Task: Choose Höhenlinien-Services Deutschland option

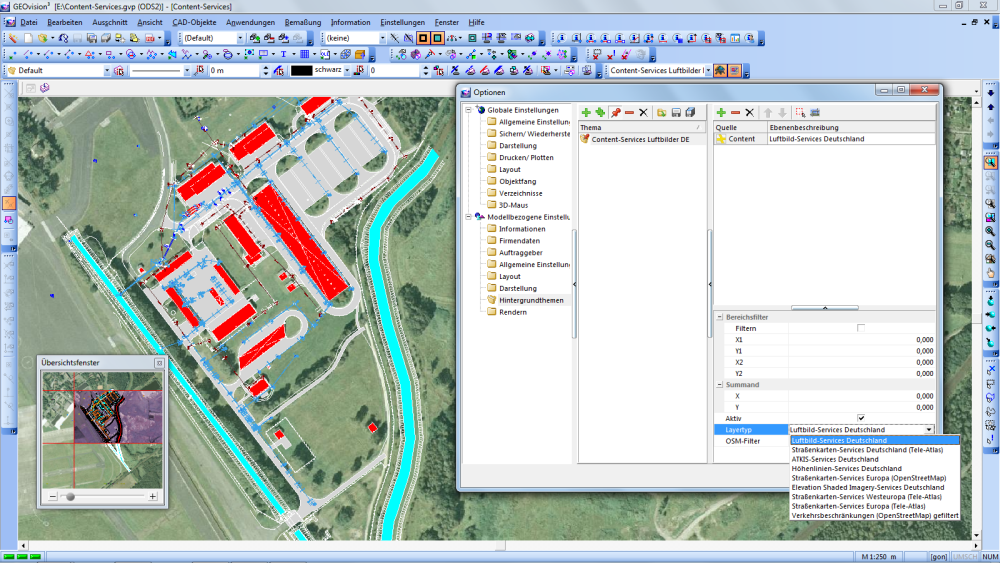Action: point(846,468)
